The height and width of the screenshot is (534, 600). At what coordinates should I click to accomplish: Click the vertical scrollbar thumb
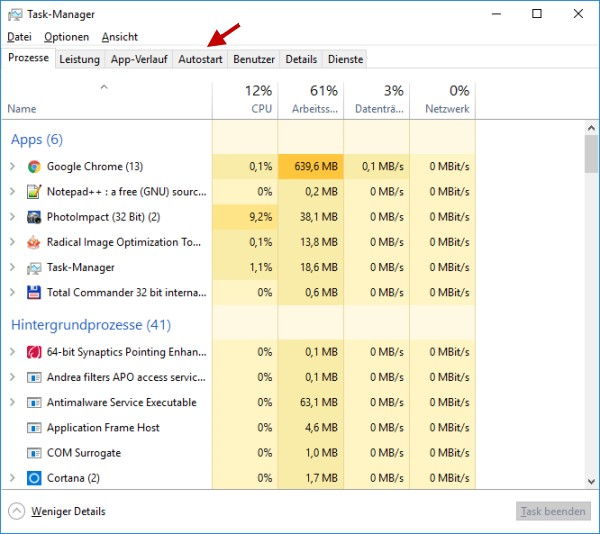pos(592,154)
